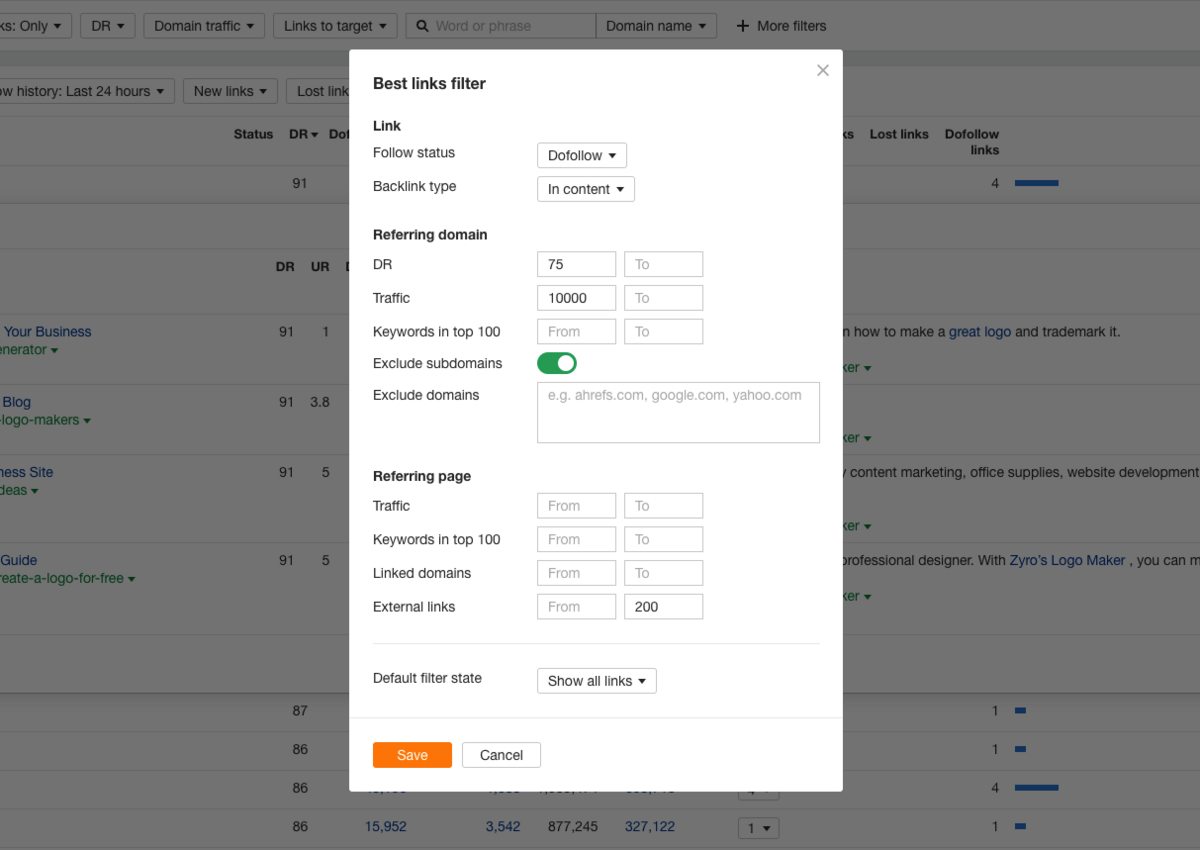
Task: Open the 'great logo' link
Action: coord(980,332)
